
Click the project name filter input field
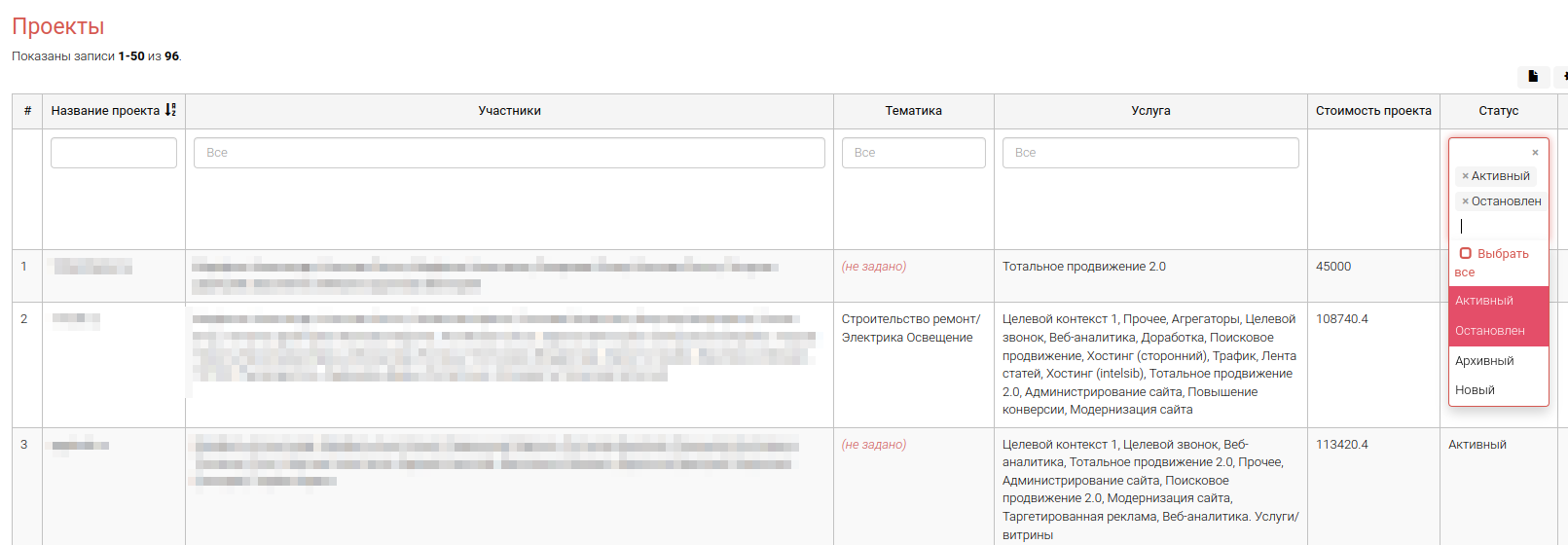coord(114,153)
